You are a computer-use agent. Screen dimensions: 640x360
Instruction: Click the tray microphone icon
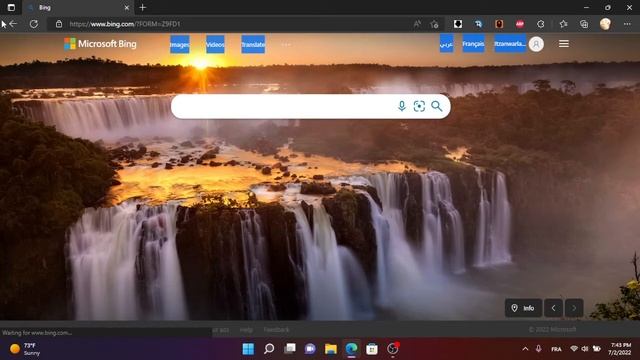click(x=539, y=349)
